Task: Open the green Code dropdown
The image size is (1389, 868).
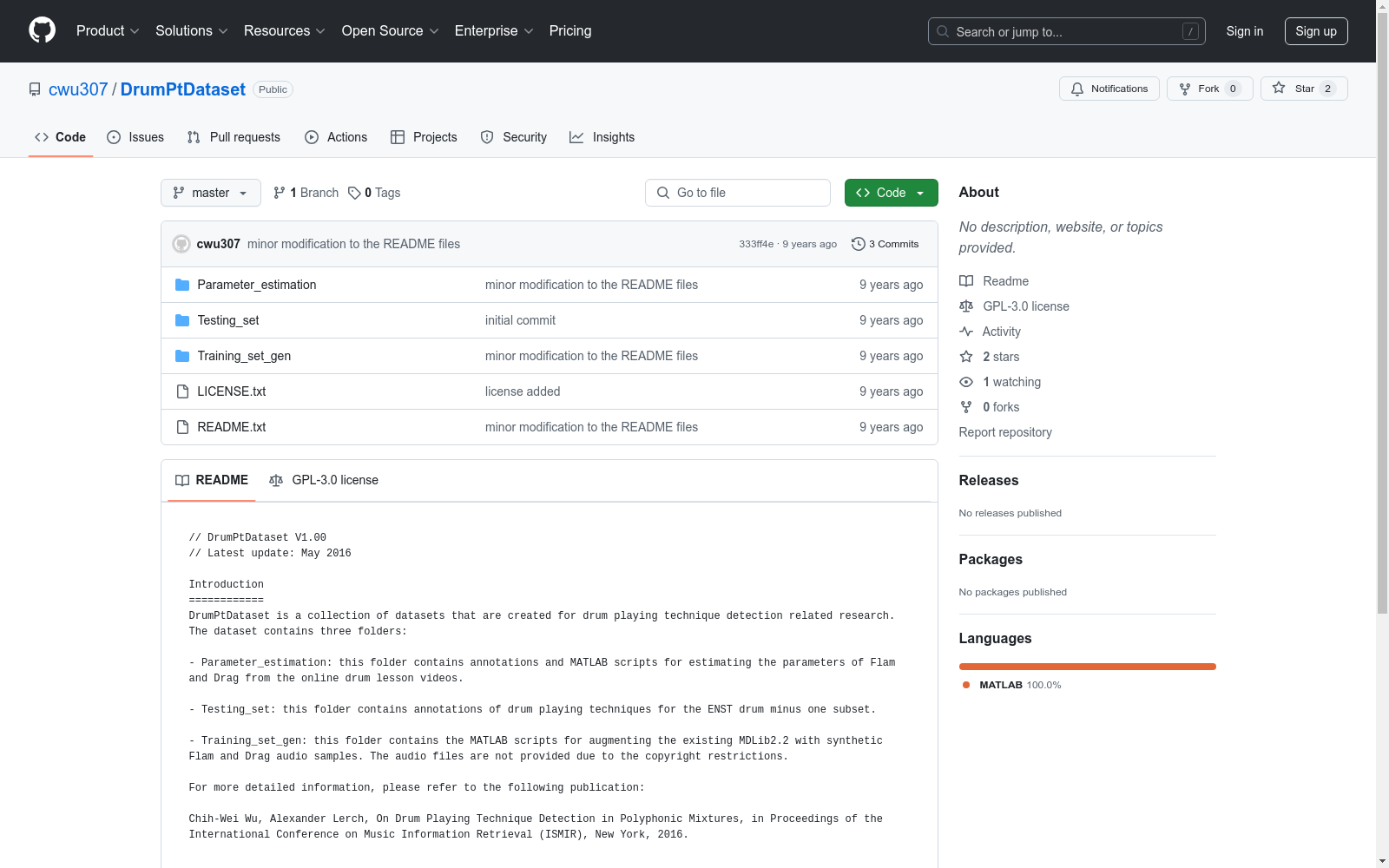Action: point(891,193)
